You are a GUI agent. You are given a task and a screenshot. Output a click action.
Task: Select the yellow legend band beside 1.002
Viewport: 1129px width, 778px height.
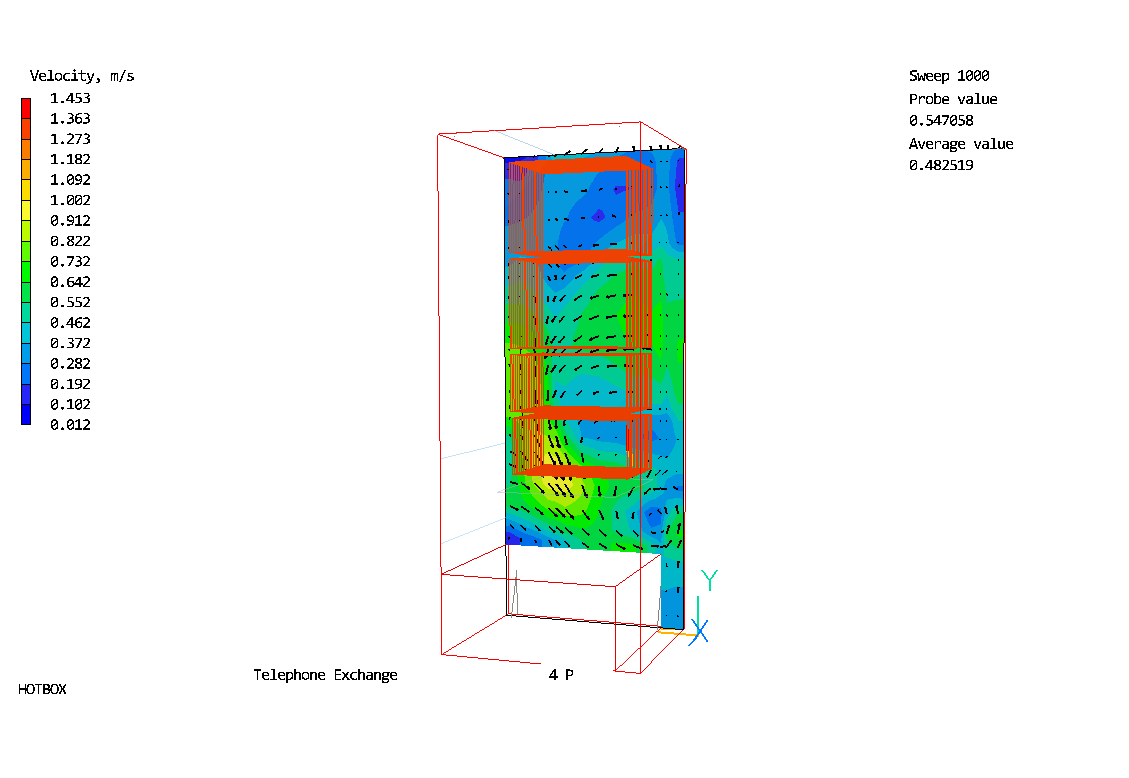(x=26, y=200)
